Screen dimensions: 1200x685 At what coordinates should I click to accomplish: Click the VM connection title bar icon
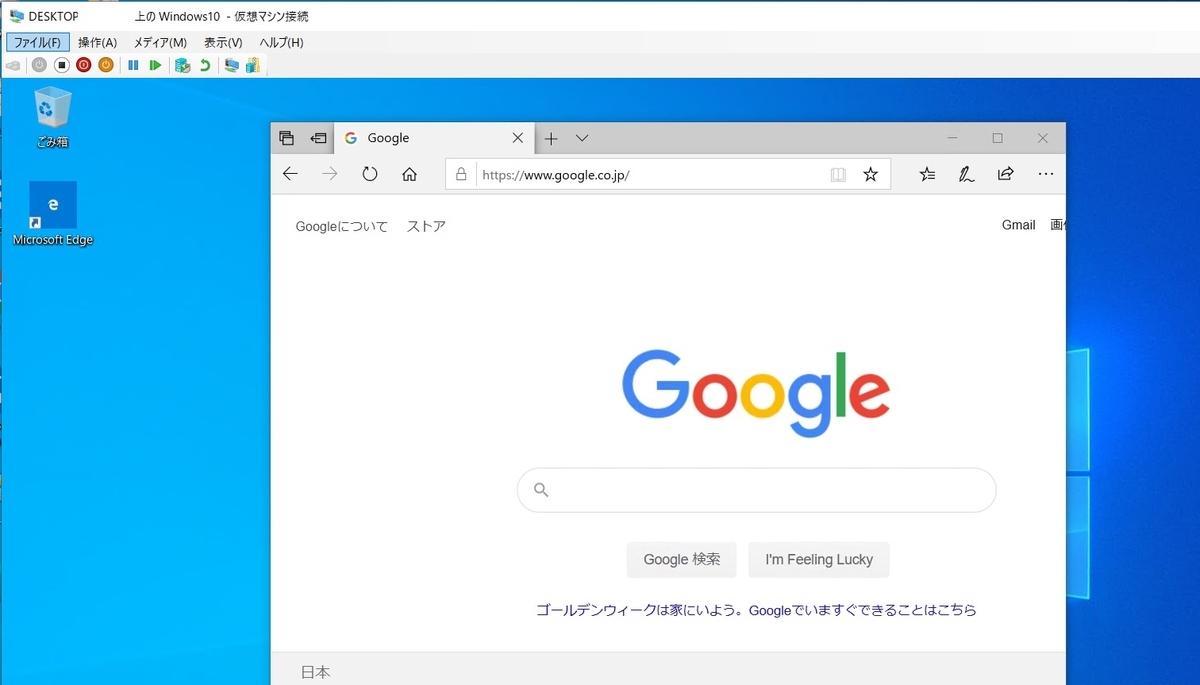[x=15, y=16]
